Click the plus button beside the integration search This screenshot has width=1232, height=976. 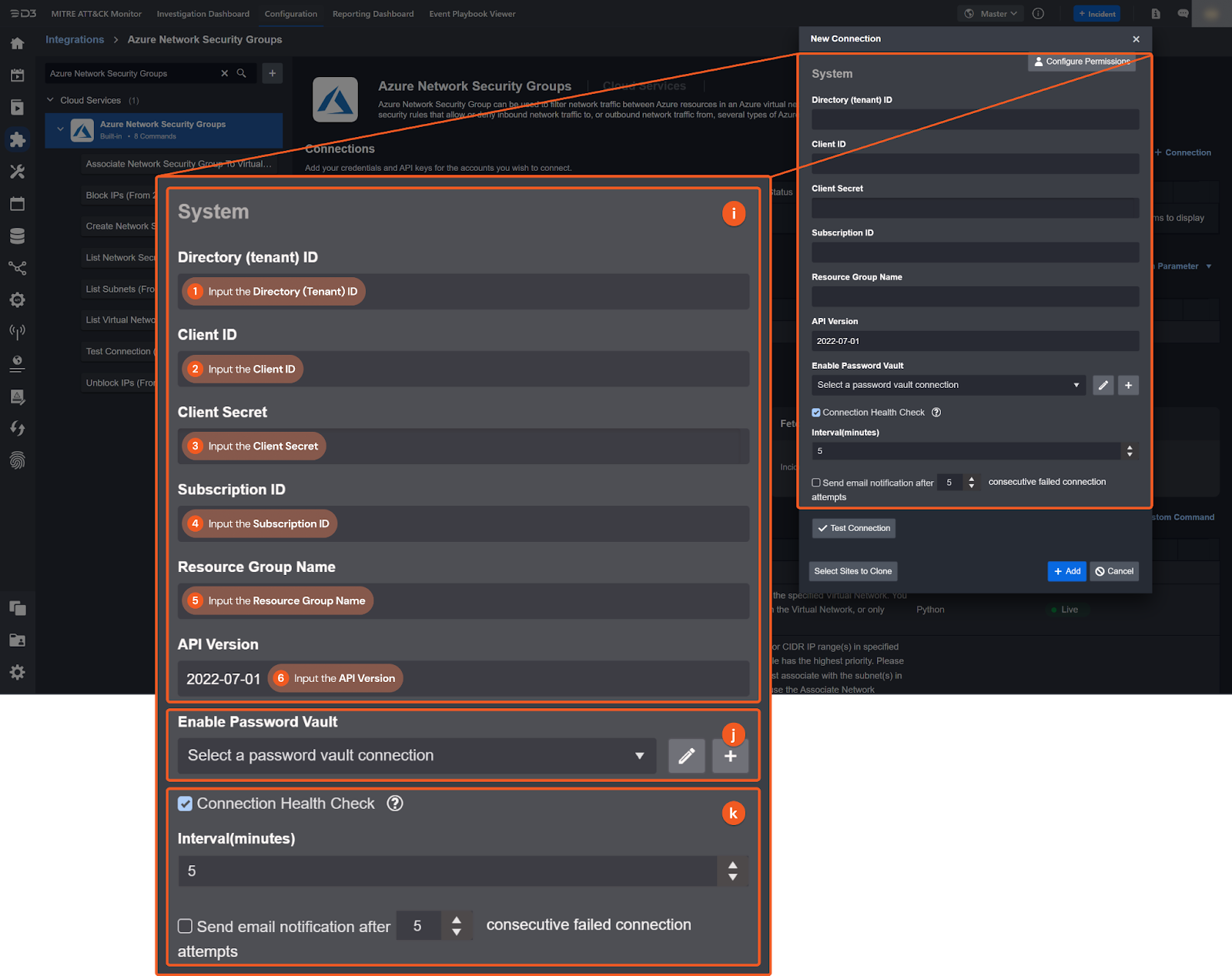tap(272, 73)
